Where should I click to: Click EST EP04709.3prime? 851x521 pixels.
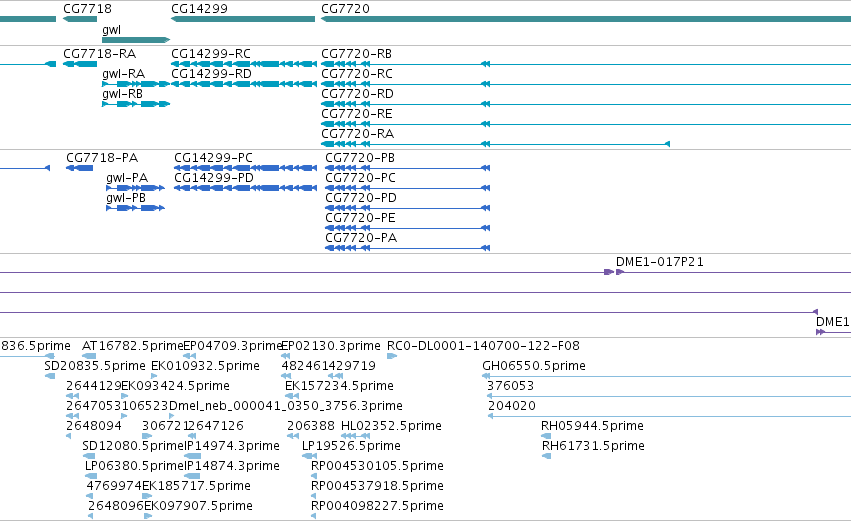coord(233,346)
